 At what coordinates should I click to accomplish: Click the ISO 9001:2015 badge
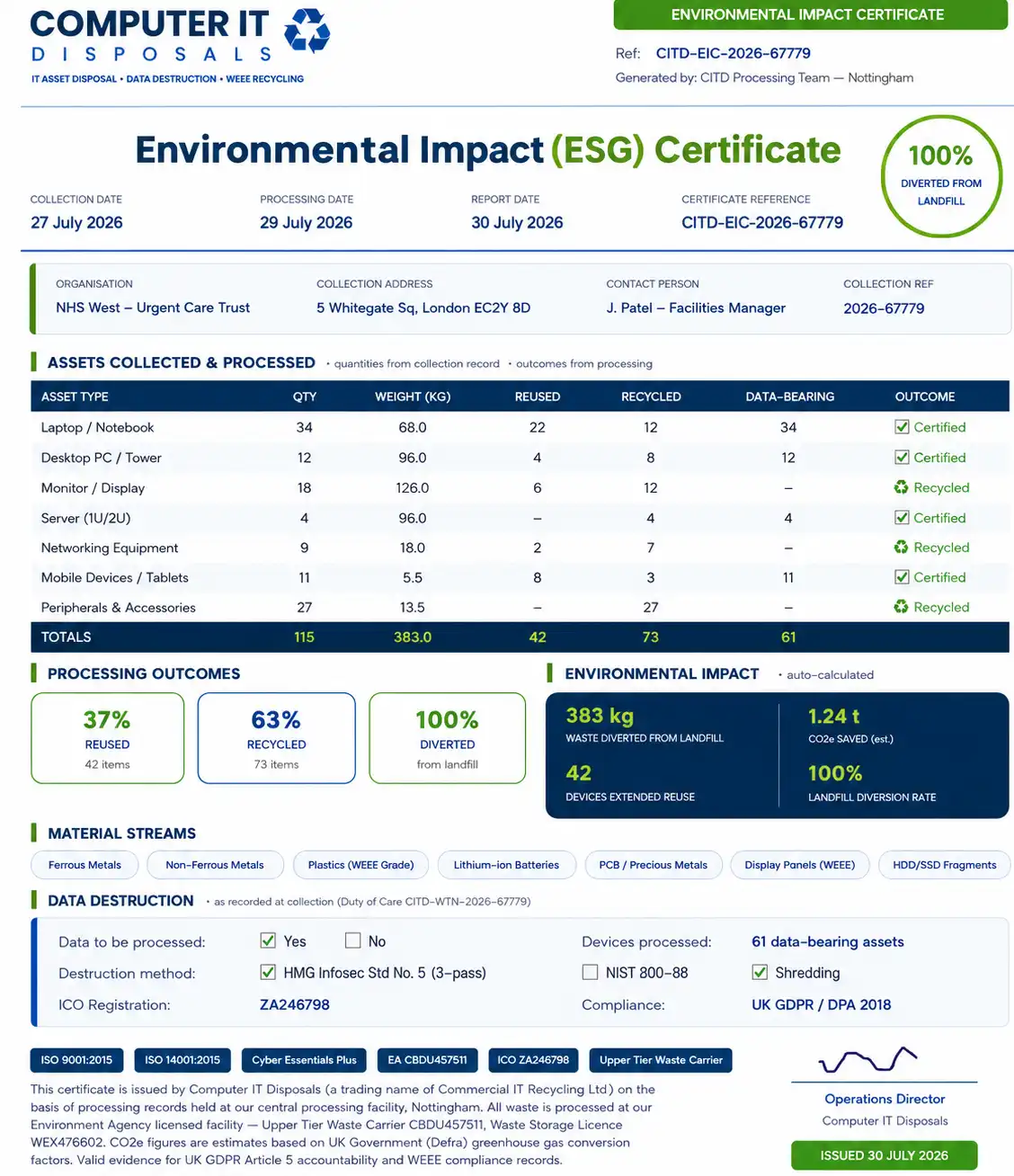(76, 1060)
